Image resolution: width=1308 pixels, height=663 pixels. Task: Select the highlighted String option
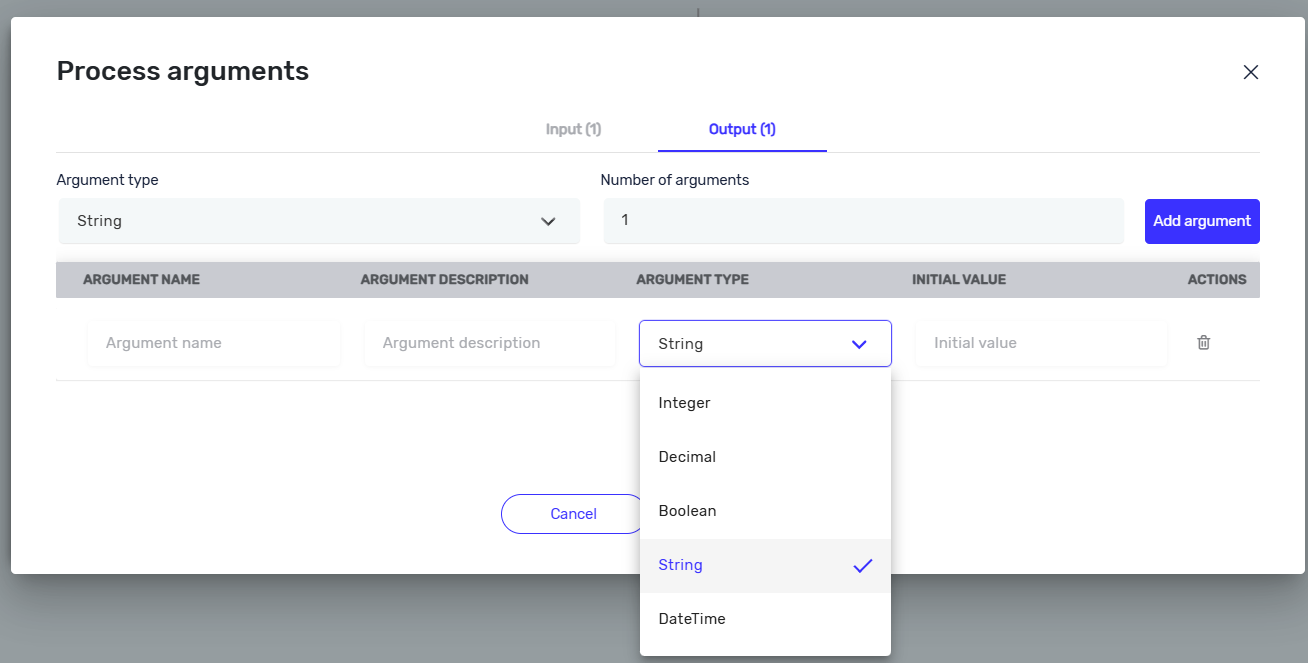(x=681, y=565)
